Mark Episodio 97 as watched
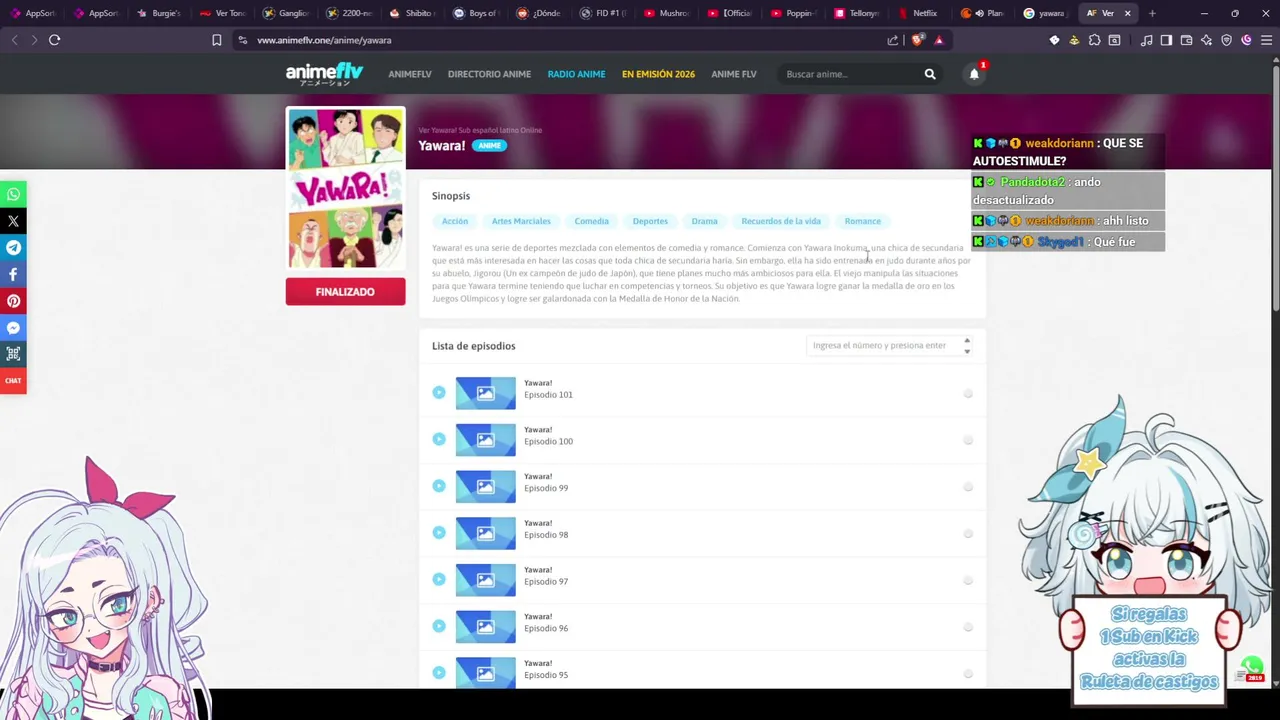 pyautogui.click(x=968, y=580)
